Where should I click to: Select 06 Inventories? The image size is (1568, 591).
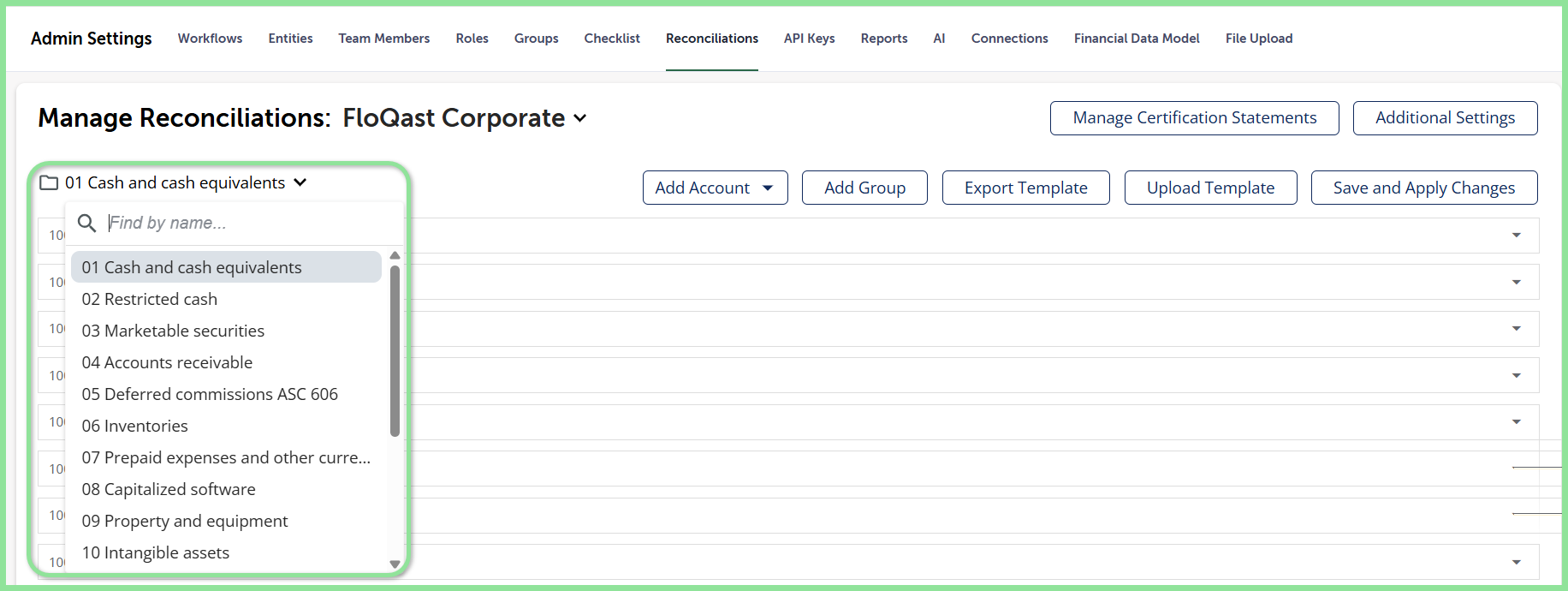[x=226, y=426]
